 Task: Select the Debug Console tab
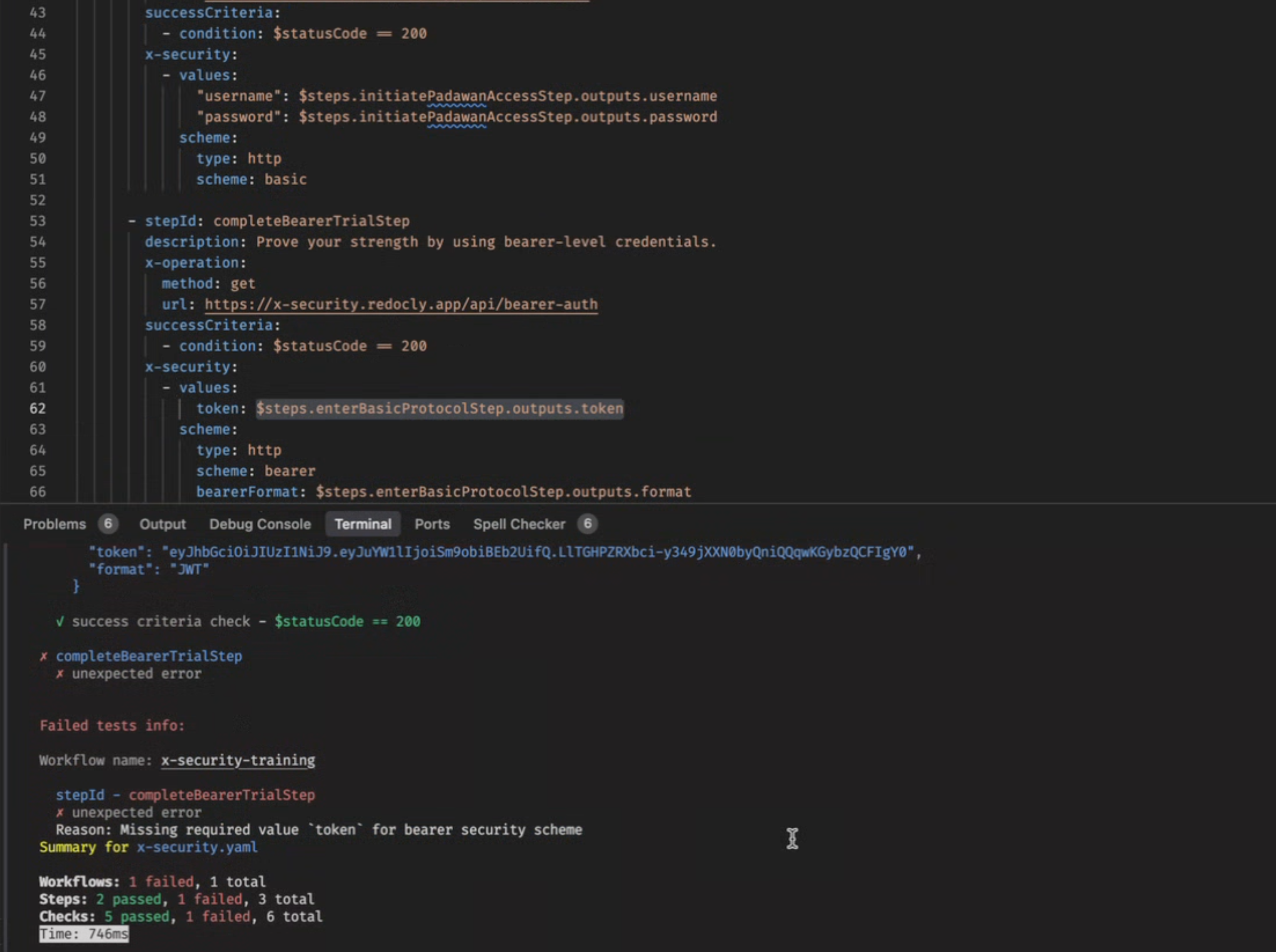click(260, 524)
